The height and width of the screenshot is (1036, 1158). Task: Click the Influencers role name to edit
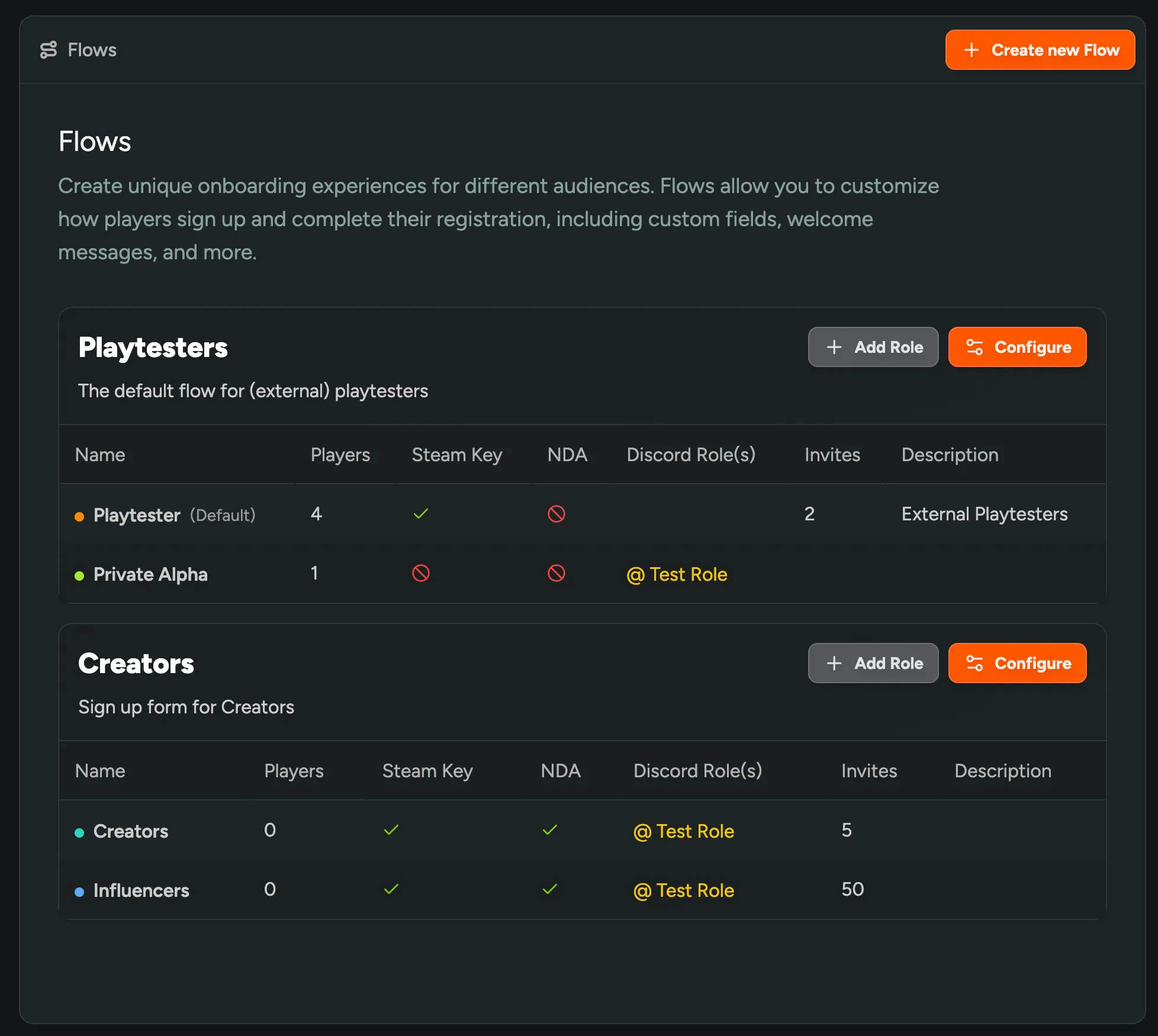click(x=140, y=890)
